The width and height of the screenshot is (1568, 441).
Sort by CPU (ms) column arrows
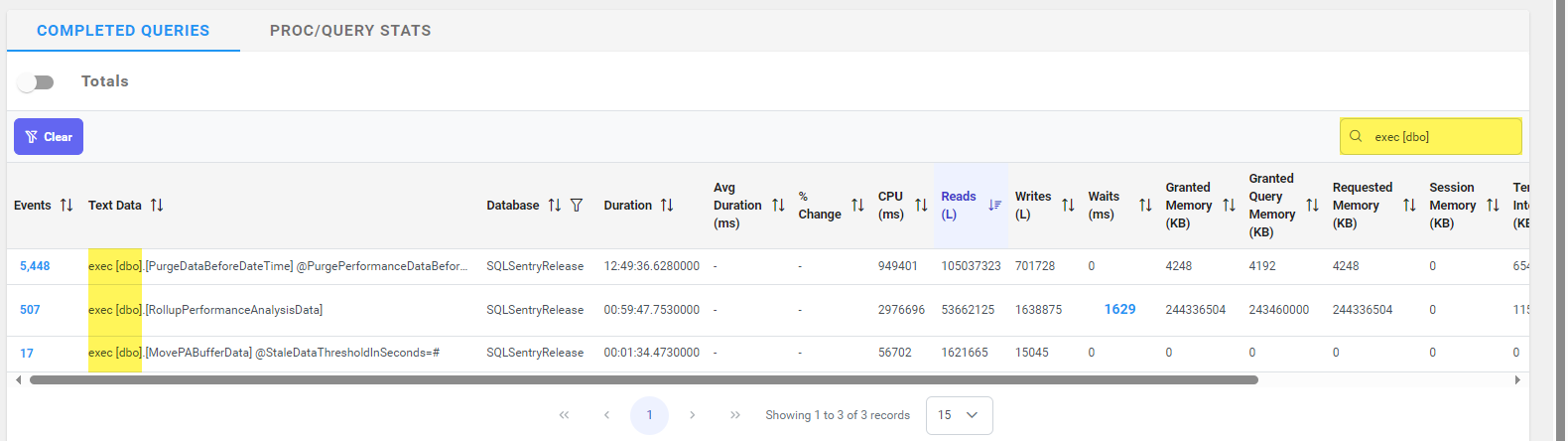click(x=921, y=206)
